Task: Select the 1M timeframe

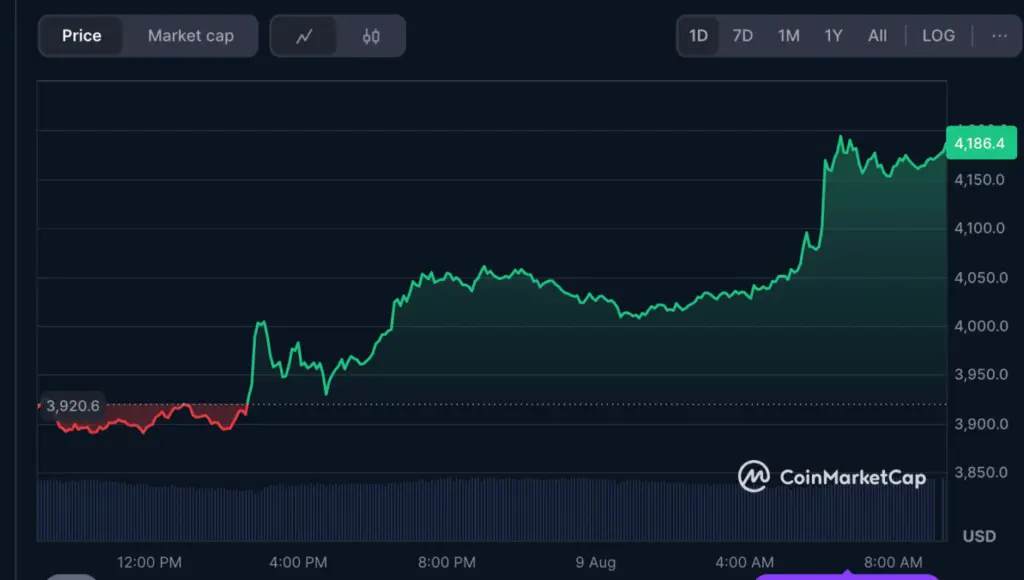Action: point(788,35)
